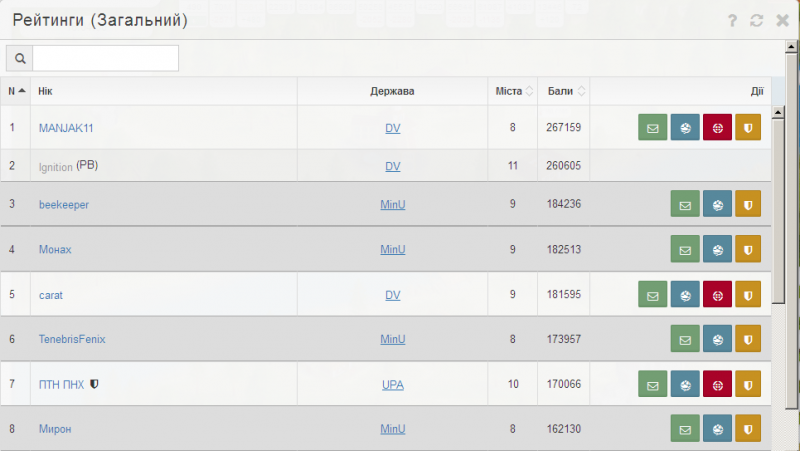
Task: Open the UPA state link
Action: [x=392, y=384]
